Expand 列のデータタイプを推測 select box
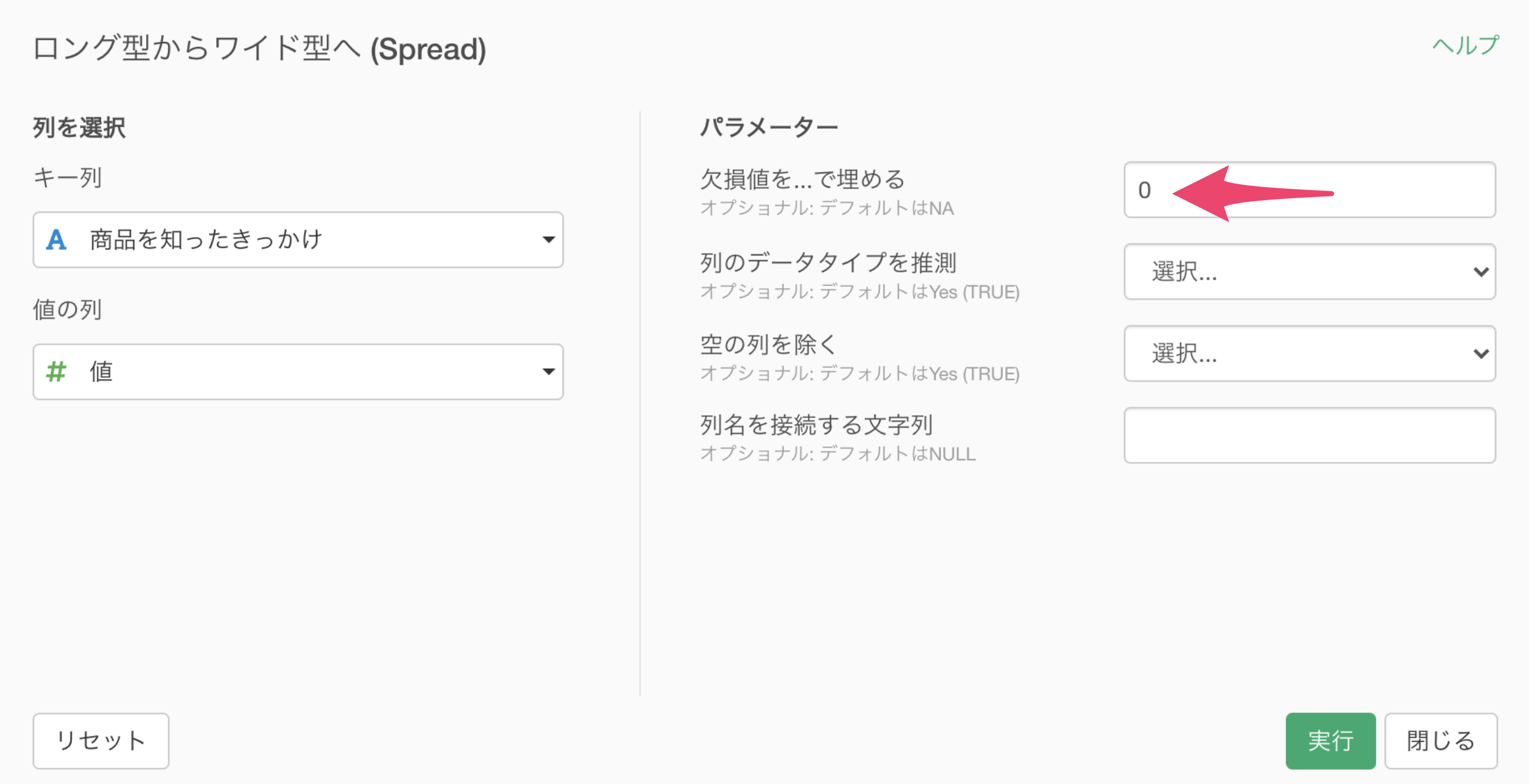 1310,271
